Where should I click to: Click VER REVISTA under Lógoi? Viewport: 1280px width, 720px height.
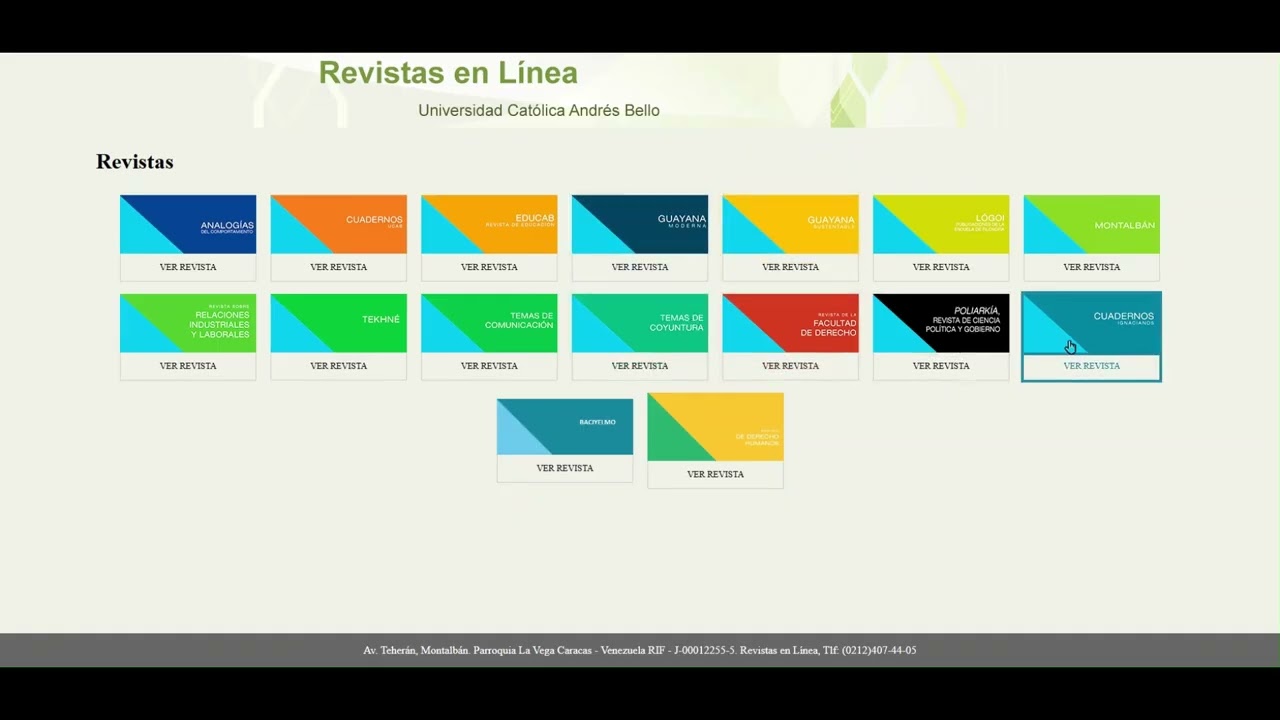click(941, 267)
